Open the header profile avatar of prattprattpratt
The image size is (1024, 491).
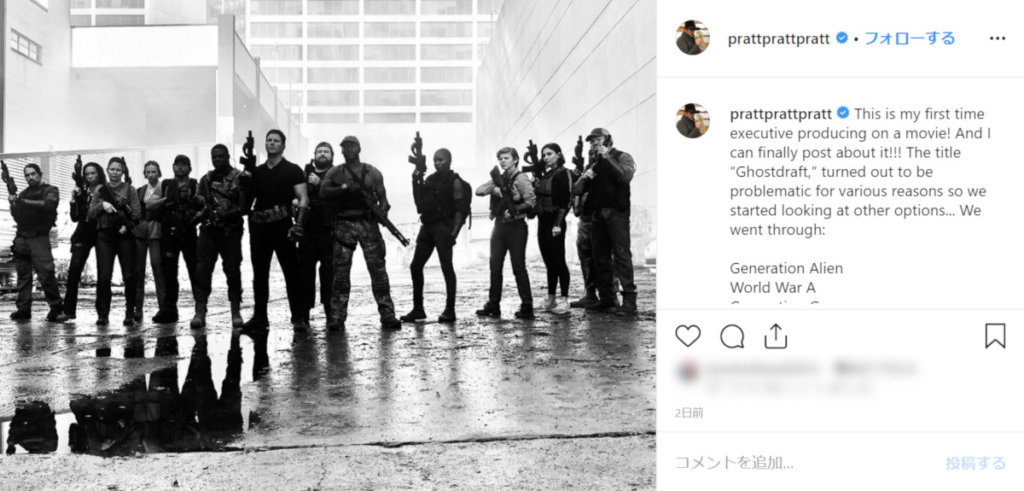[x=692, y=38]
